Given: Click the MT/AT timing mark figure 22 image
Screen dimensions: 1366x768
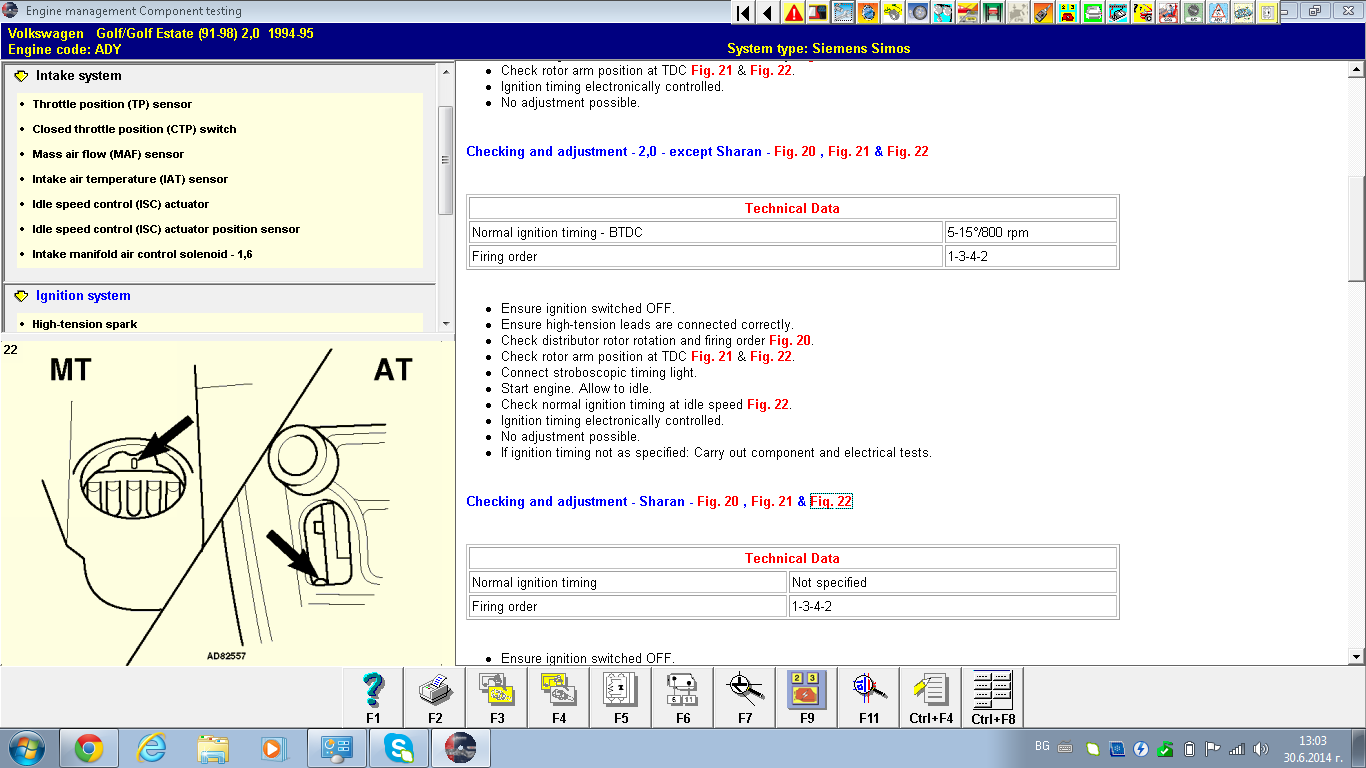Looking at the screenshot, I should click(x=227, y=503).
